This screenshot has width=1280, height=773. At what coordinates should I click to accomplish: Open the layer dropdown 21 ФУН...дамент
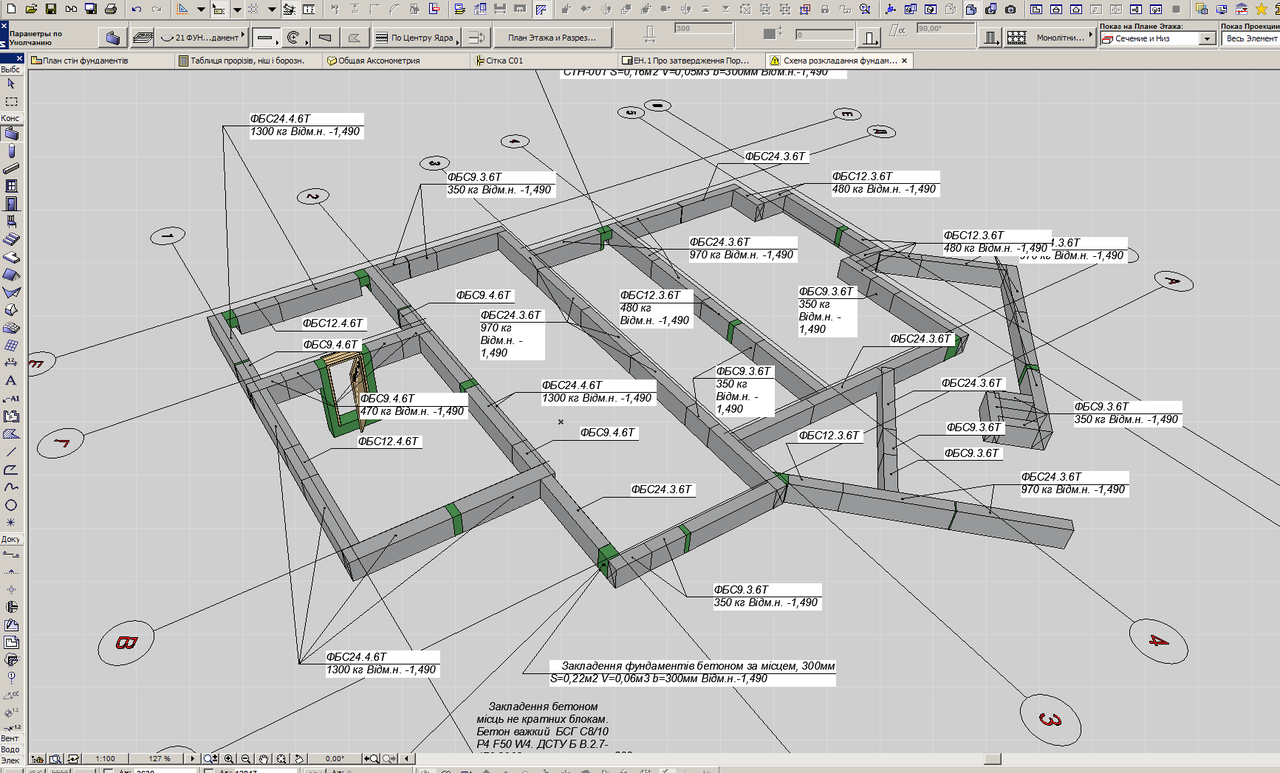tap(201, 38)
